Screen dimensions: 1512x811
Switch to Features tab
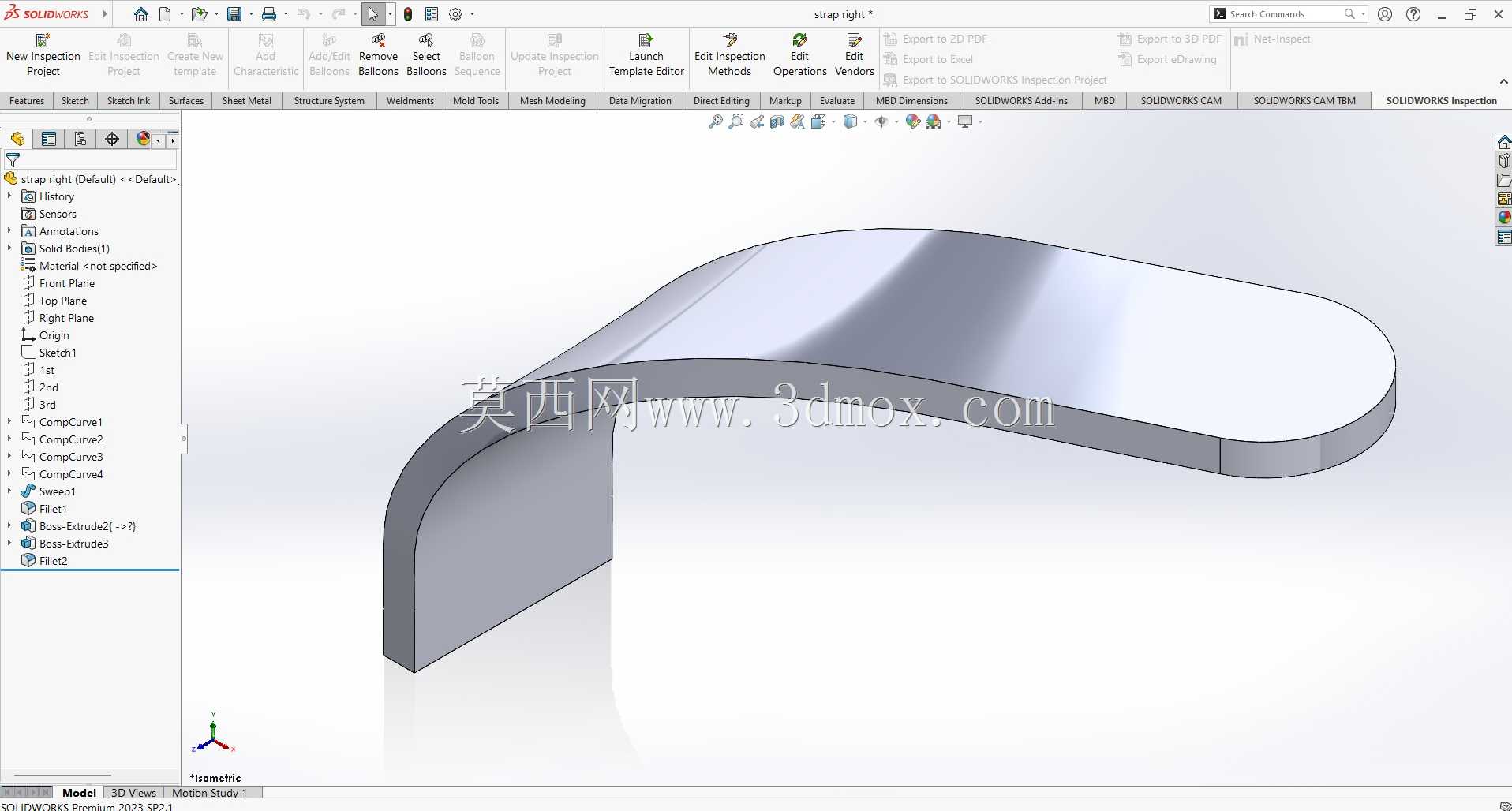[x=27, y=101]
